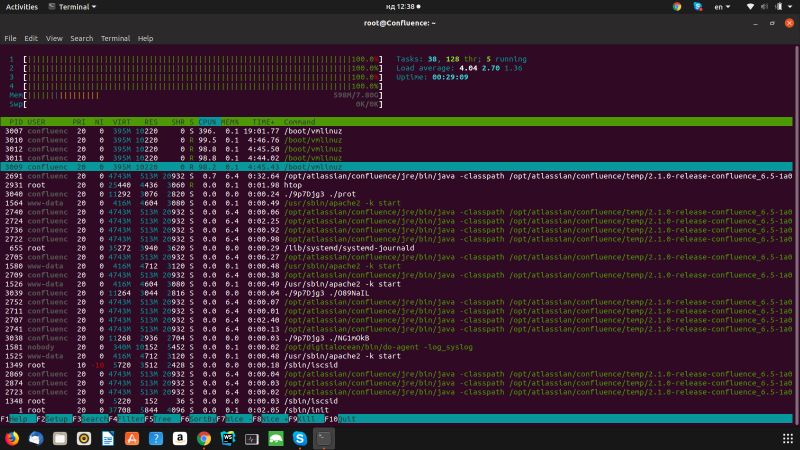Launch Firefox from the dock
Image resolution: width=800 pixels, height=450 pixels.
pyautogui.click(x=12, y=438)
